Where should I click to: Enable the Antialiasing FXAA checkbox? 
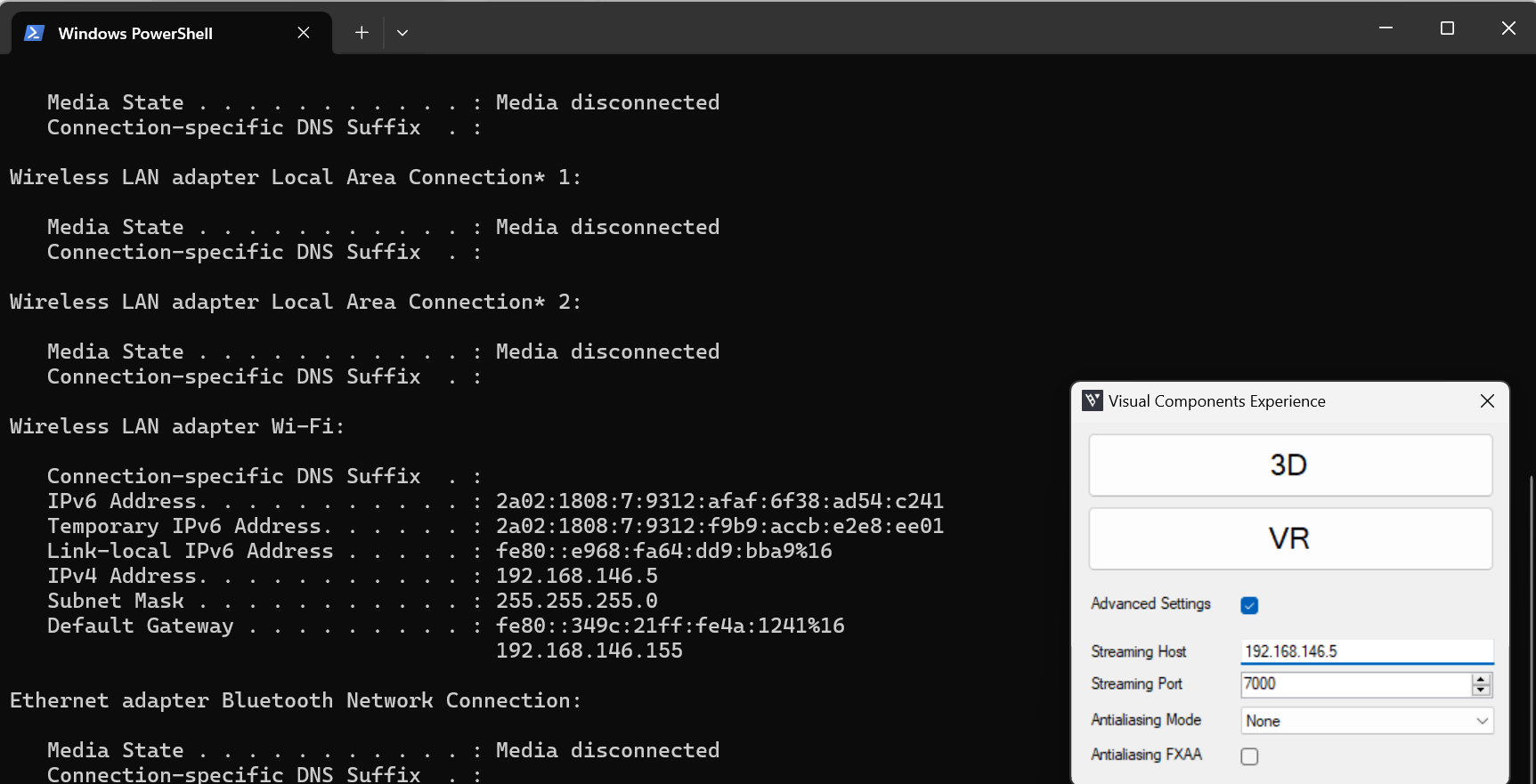tap(1249, 756)
